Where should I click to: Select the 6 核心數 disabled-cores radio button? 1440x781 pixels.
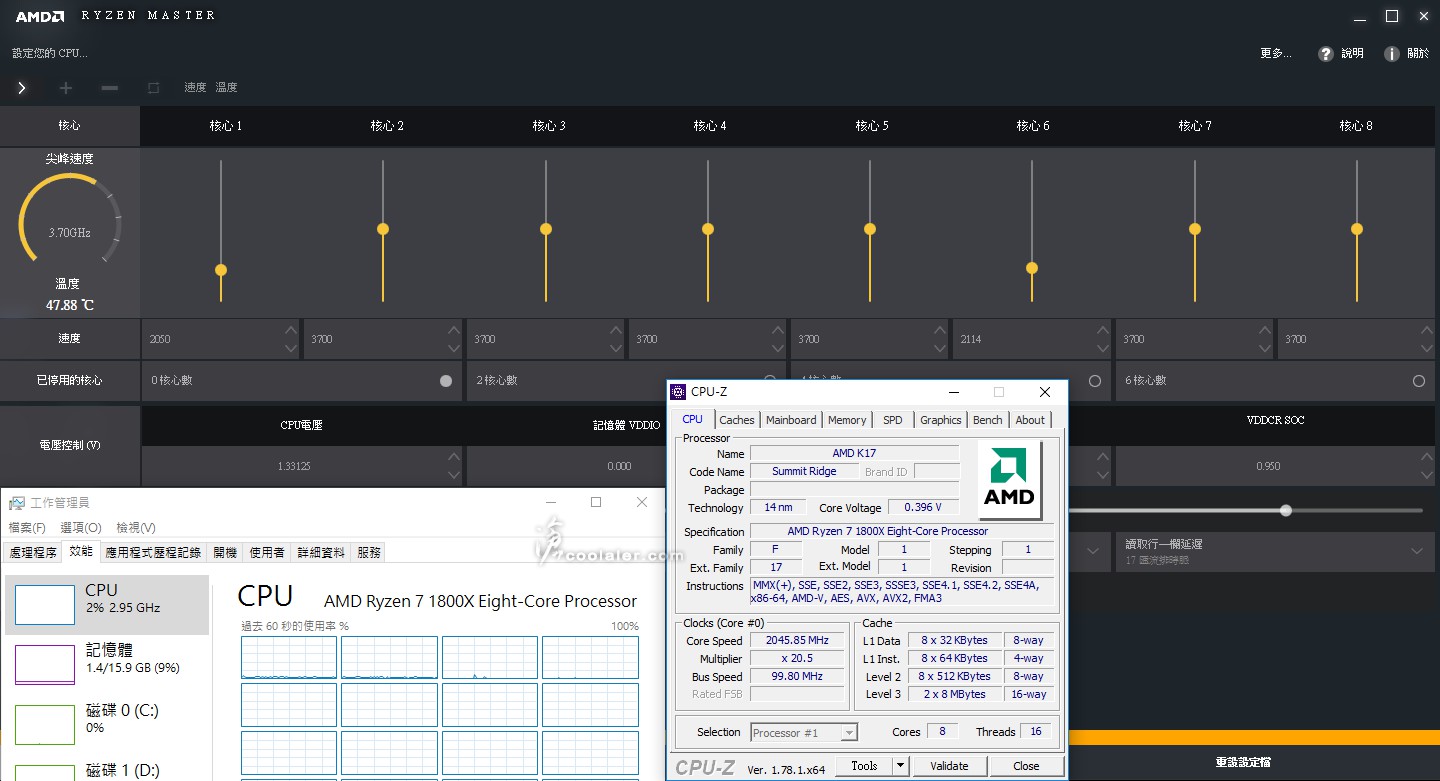coord(1419,381)
